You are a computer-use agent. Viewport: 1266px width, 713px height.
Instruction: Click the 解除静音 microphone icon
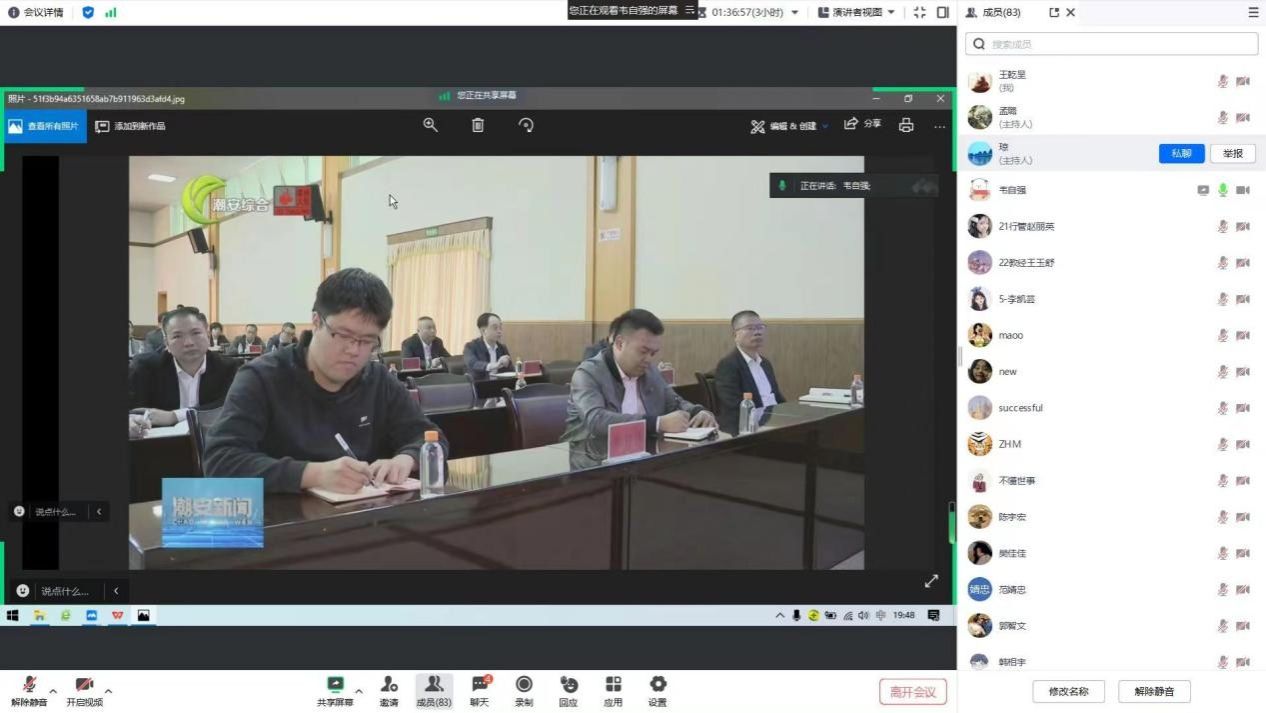(x=29, y=686)
